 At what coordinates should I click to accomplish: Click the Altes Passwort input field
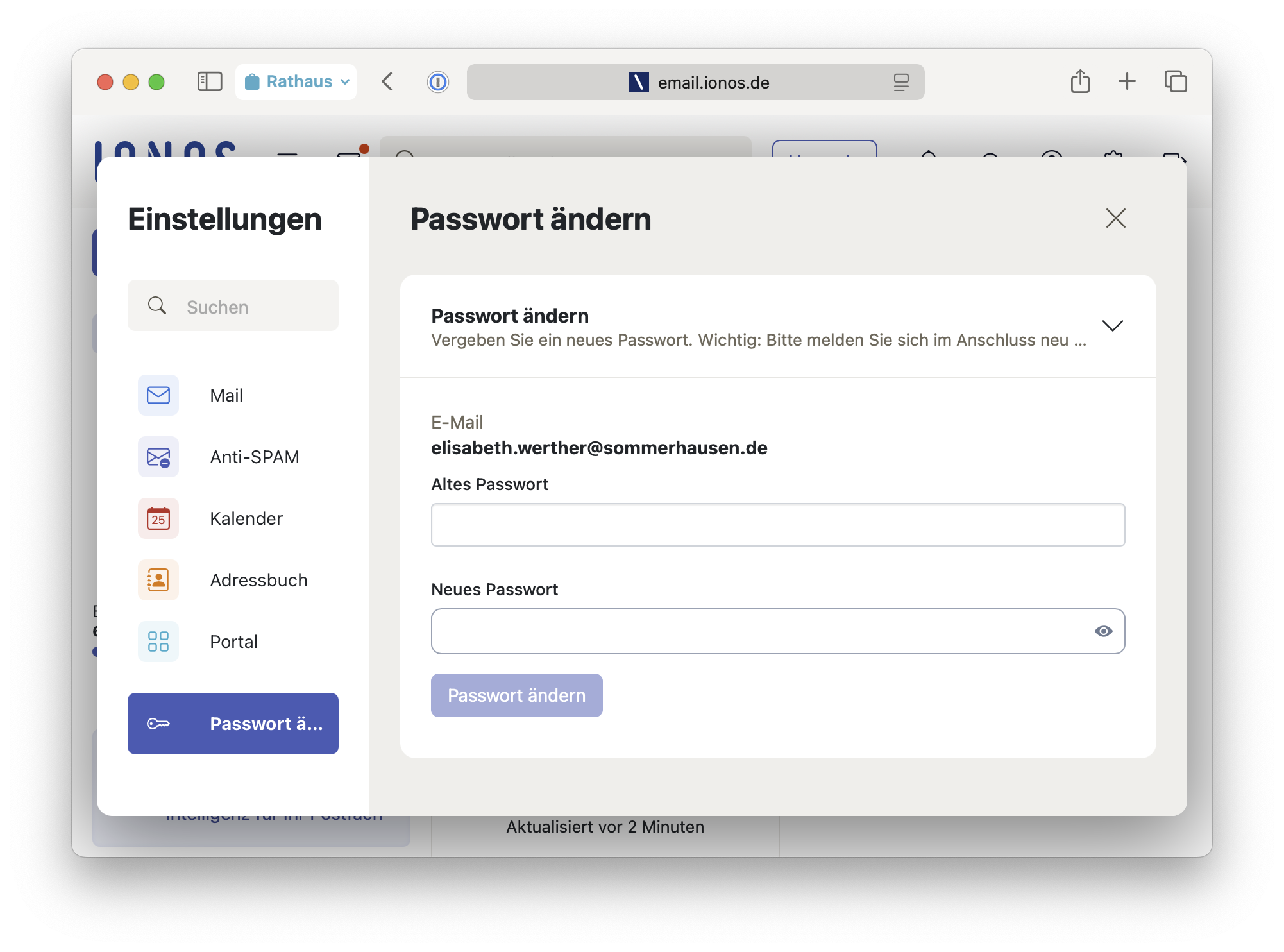click(777, 525)
